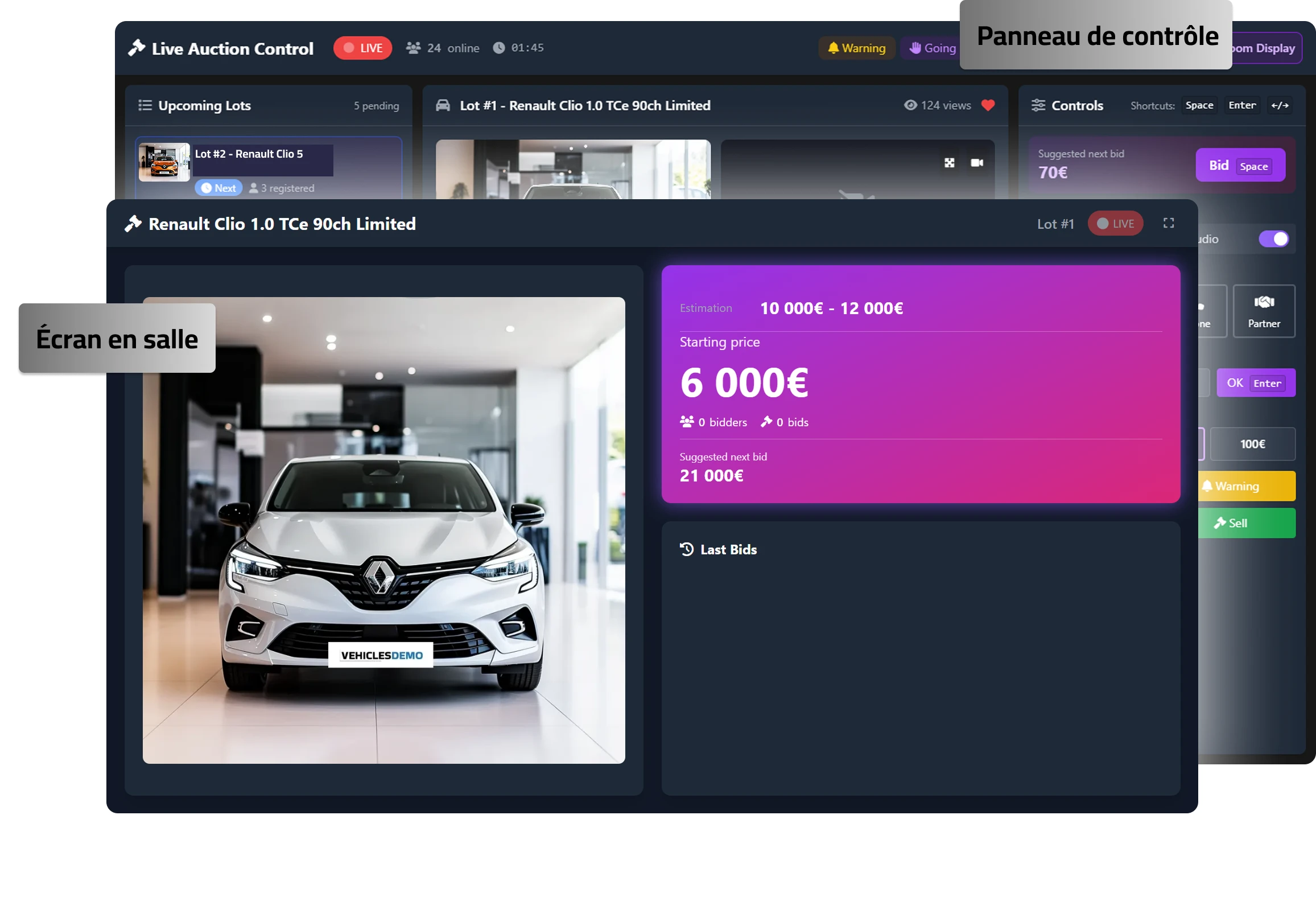The height and width of the screenshot is (922, 1316).
Task: Click the clock icon beside 01:45
Action: [498, 48]
